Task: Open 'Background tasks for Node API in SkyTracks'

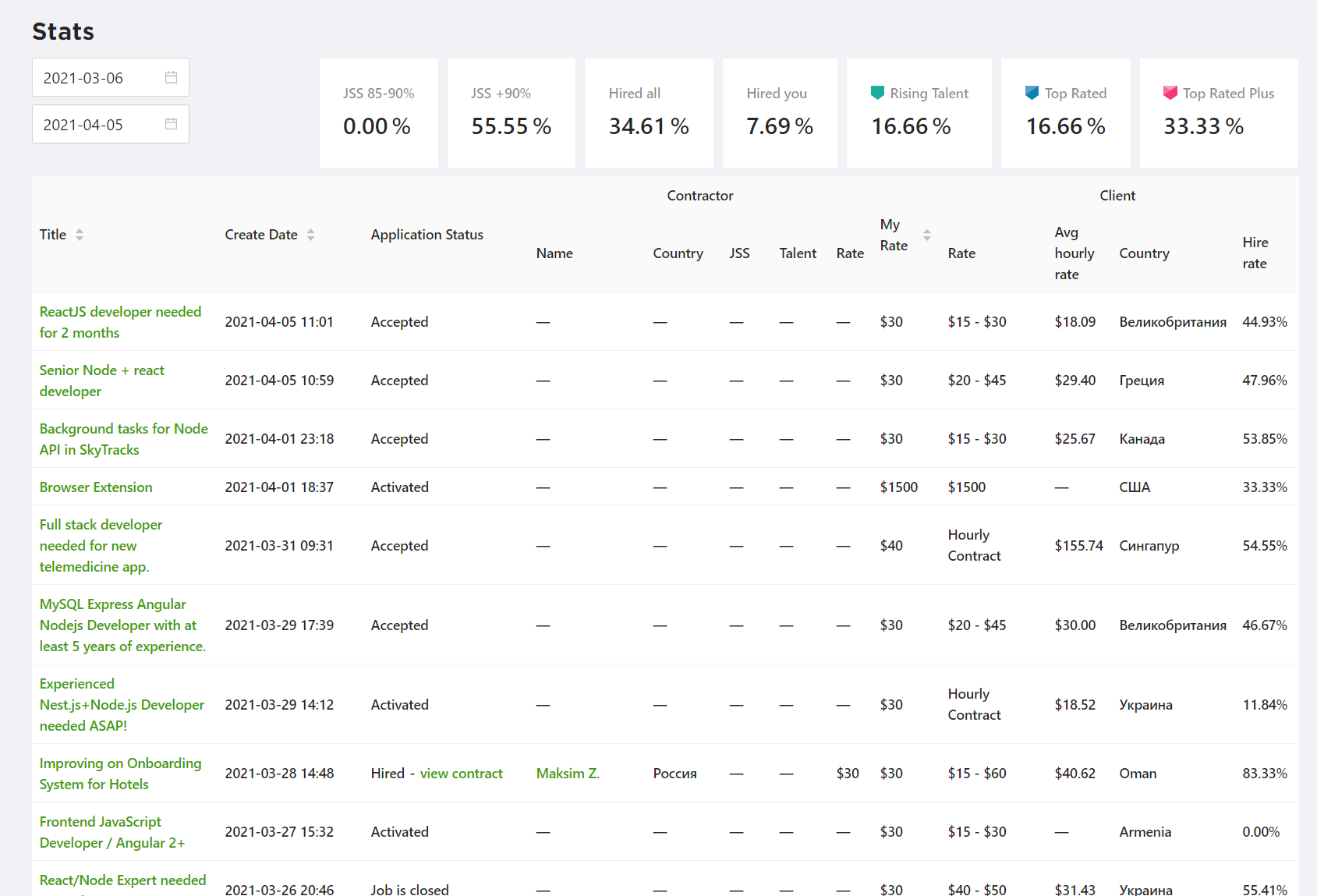Action: [124, 439]
